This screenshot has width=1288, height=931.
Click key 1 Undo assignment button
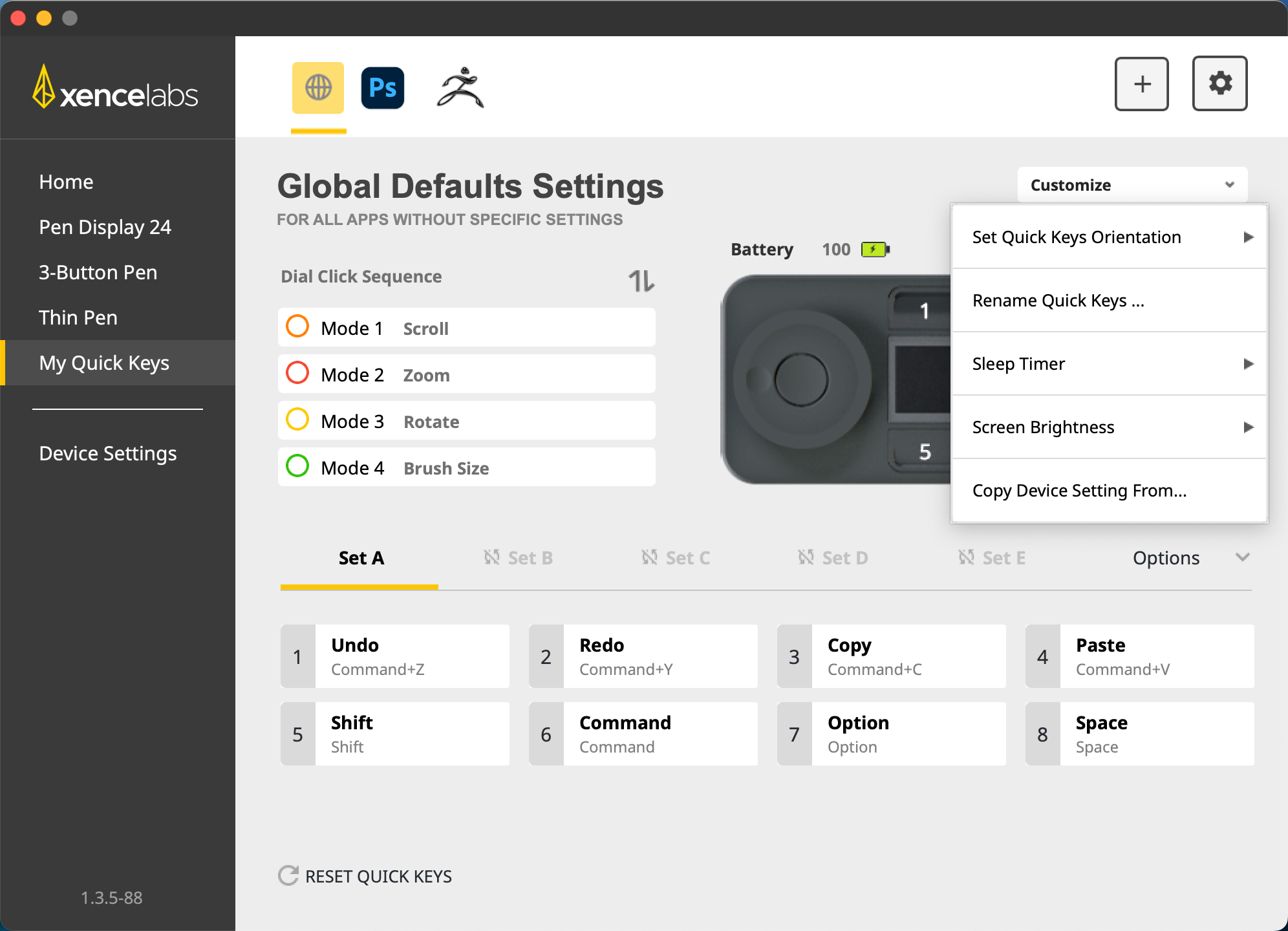(x=395, y=656)
